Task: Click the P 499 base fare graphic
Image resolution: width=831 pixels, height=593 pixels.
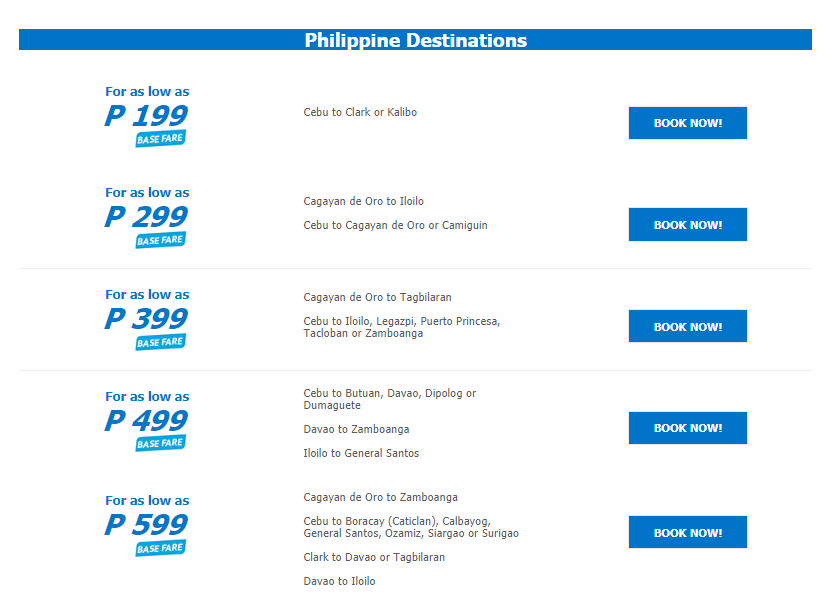Action: coord(147,421)
